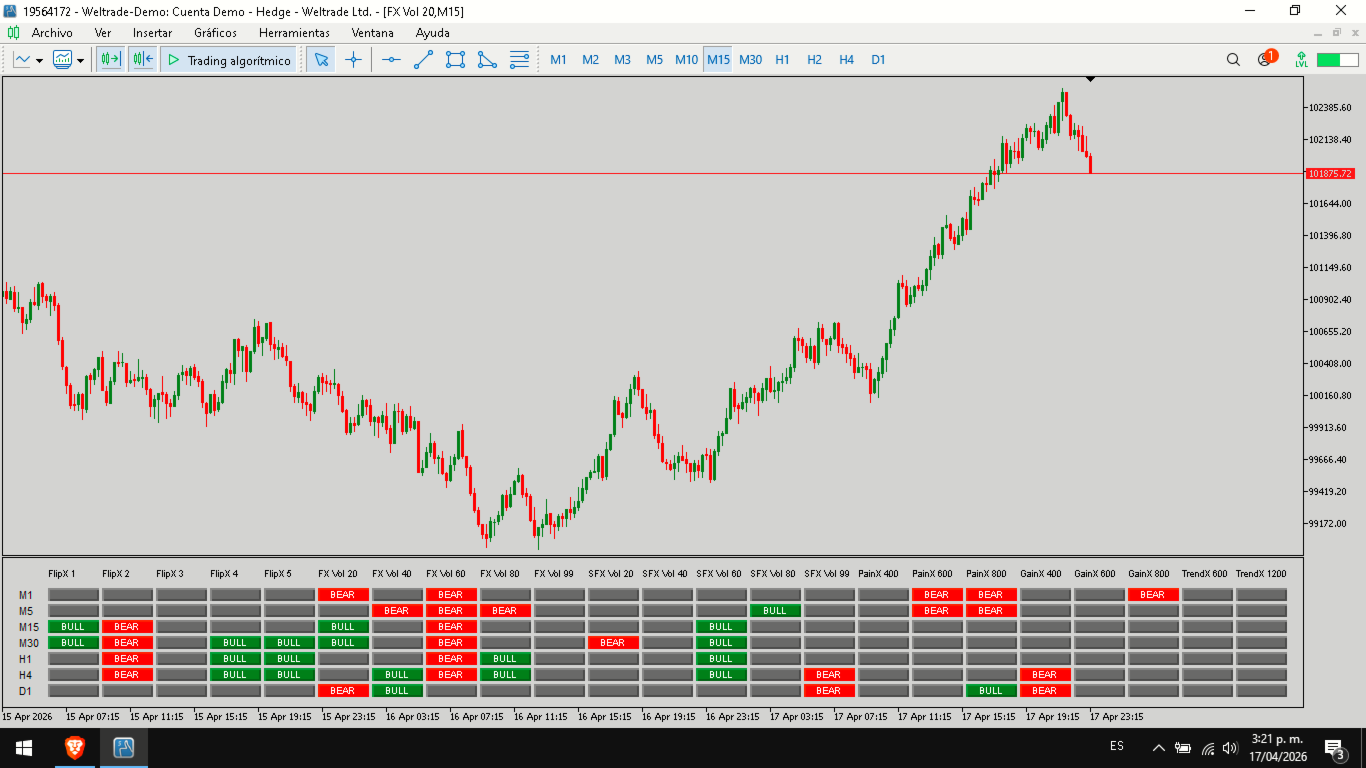Expand the indicators dropdown arrow

tap(80, 60)
